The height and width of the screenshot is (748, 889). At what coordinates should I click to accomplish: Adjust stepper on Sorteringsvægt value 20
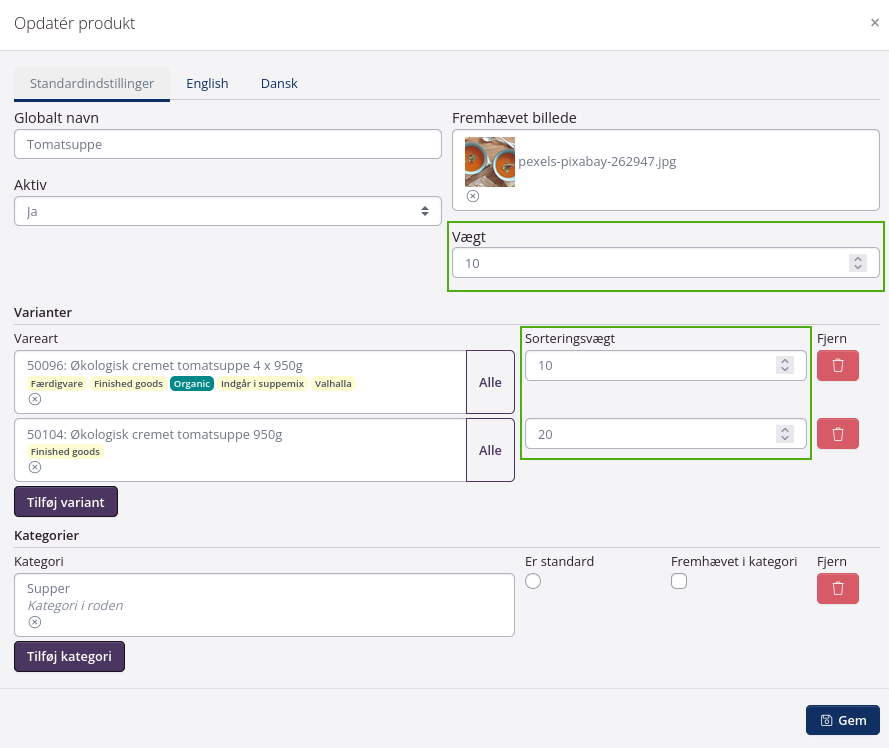(785, 434)
